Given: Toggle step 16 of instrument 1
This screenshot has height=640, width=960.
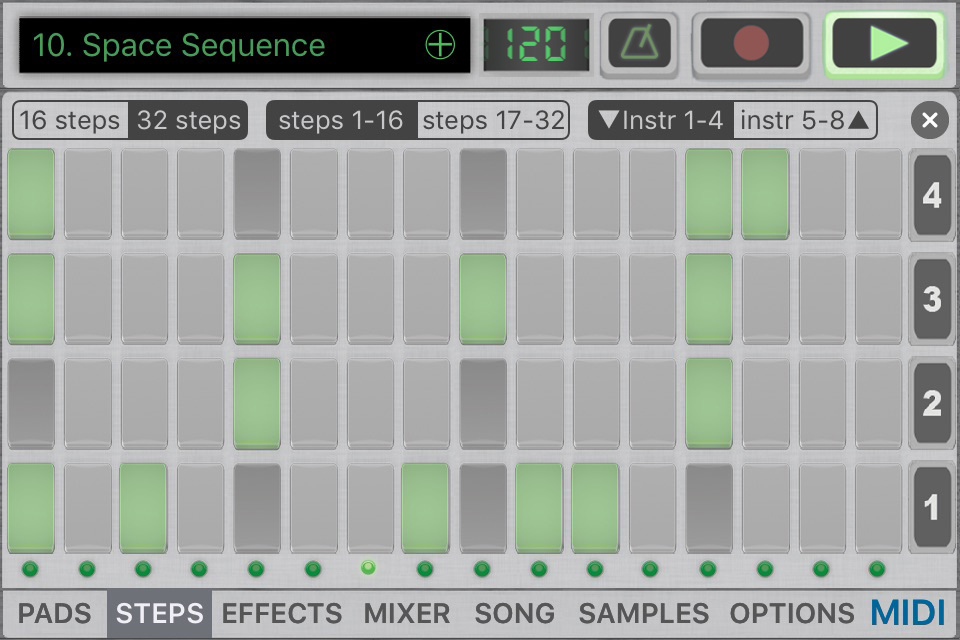Looking at the screenshot, I should point(879,508).
